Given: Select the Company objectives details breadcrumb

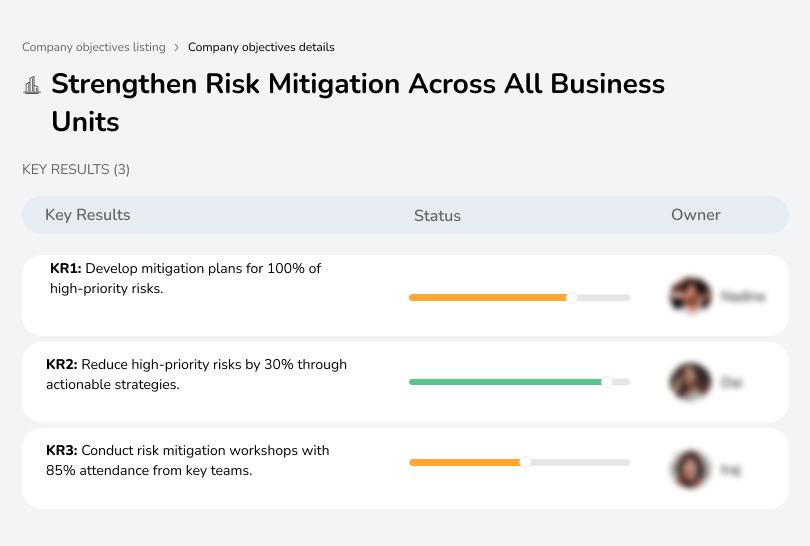Looking at the screenshot, I should coord(261,47).
